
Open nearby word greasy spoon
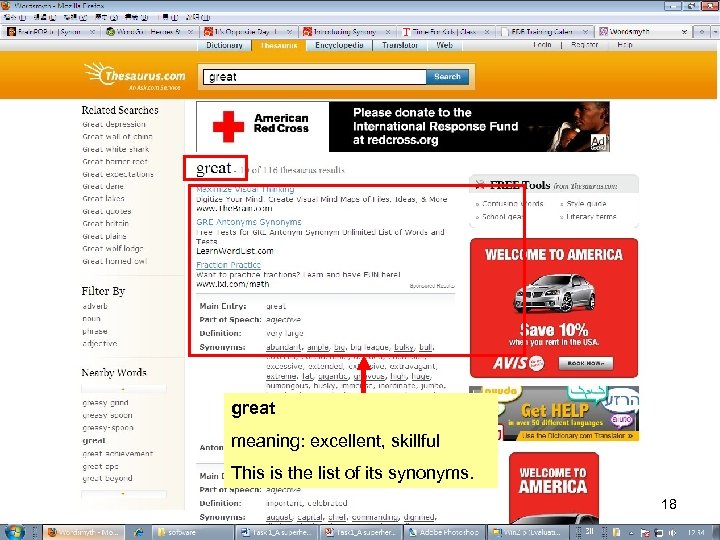pyautogui.click(x=107, y=415)
